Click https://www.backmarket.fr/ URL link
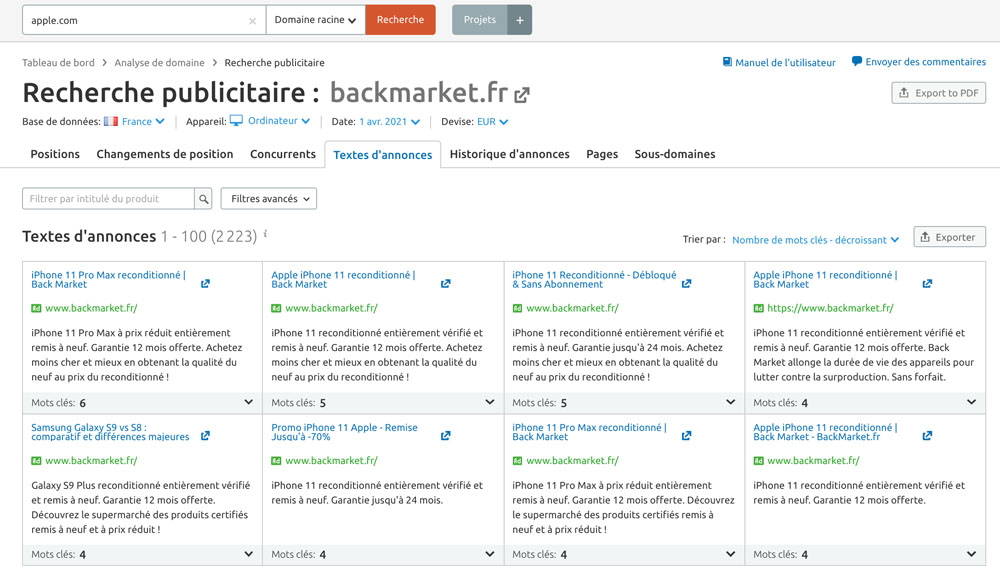1000x566 pixels. point(830,308)
